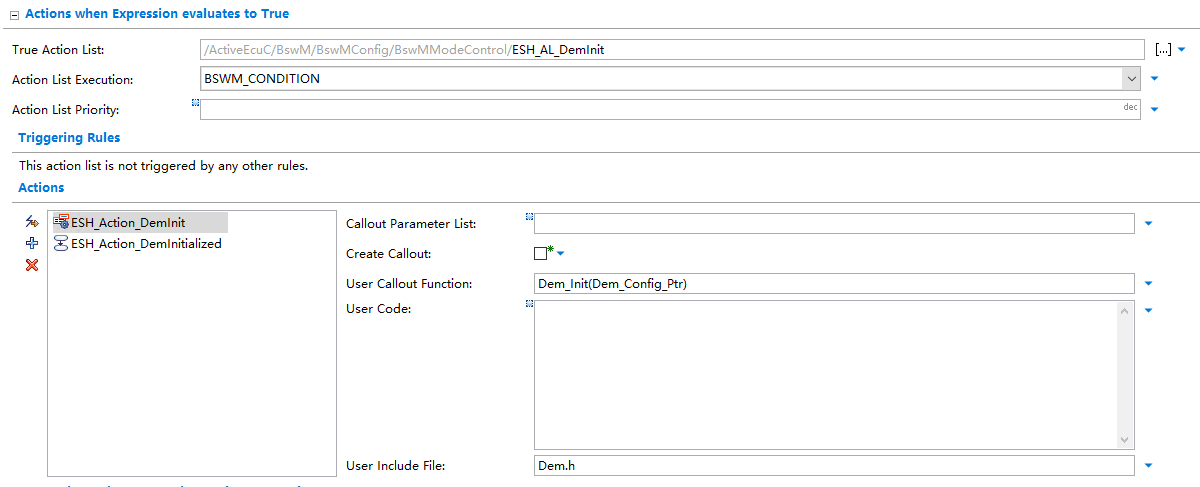Open arrow menu beside Action List Priority
This screenshot has height=487, width=1200.
click(x=1155, y=110)
